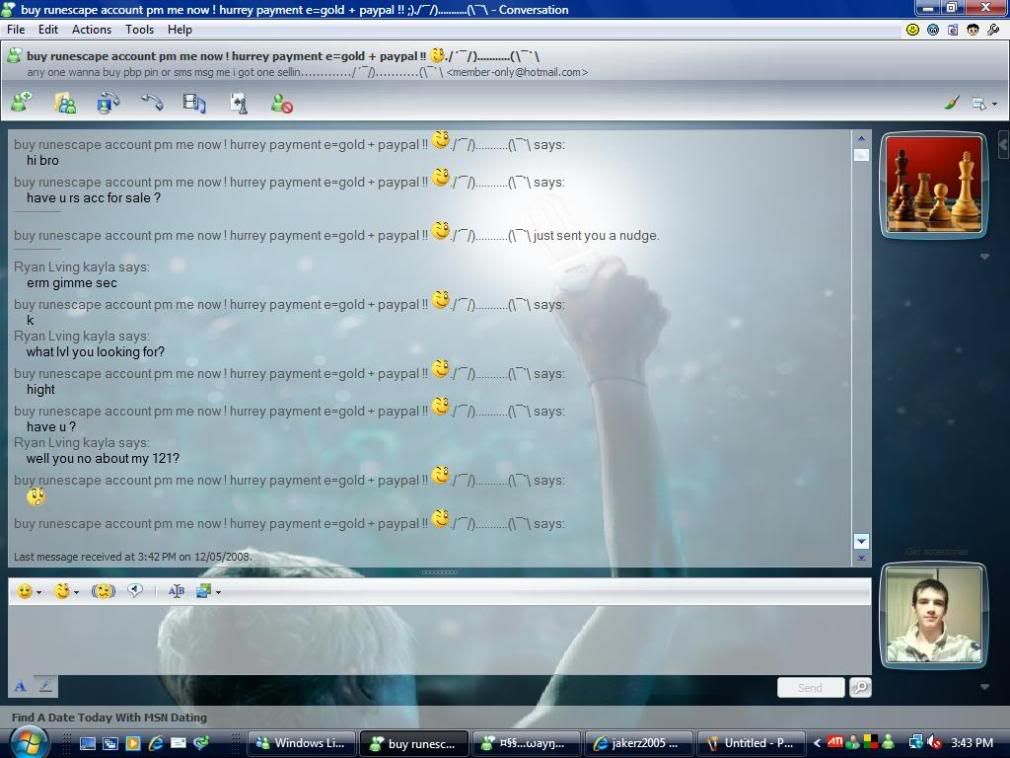This screenshot has height=758, width=1010.
Task: Click inside the message typing area
Action: 439,639
